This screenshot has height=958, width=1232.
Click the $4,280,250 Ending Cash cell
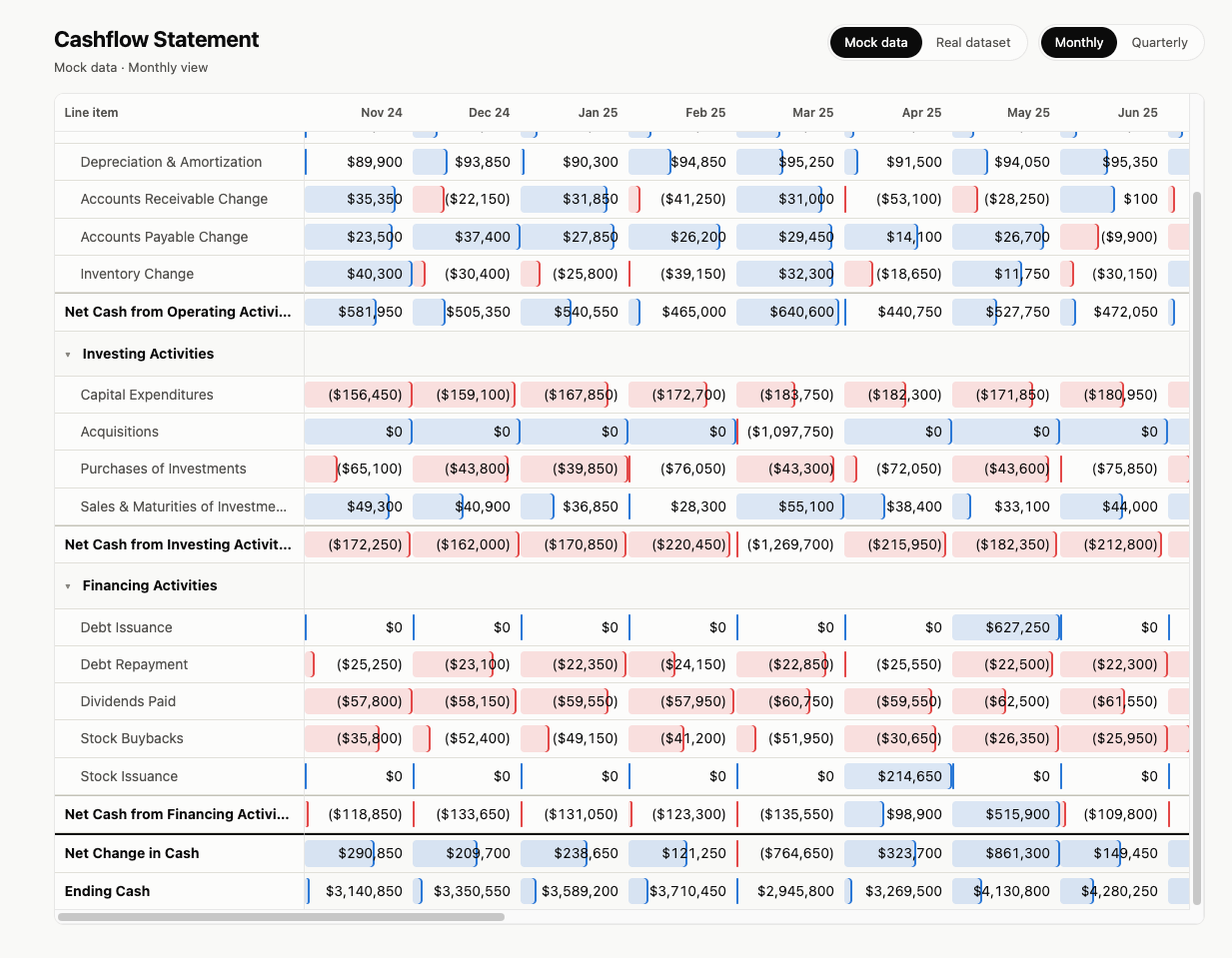coord(1113,891)
